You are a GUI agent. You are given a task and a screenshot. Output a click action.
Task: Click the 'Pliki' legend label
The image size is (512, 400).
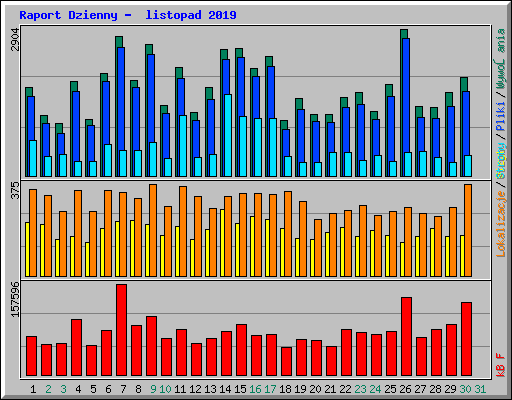coord(500,116)
